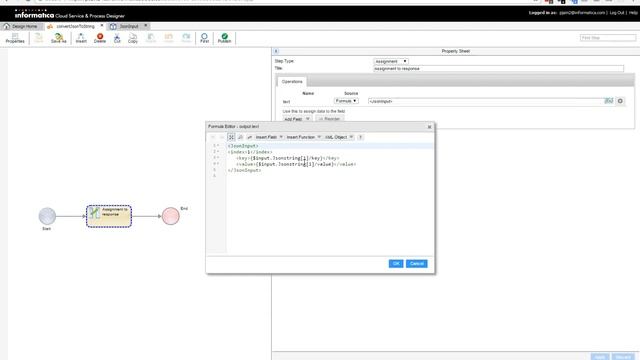Click the Reorder button
The image size is (640, 360).
click(329, 119)
